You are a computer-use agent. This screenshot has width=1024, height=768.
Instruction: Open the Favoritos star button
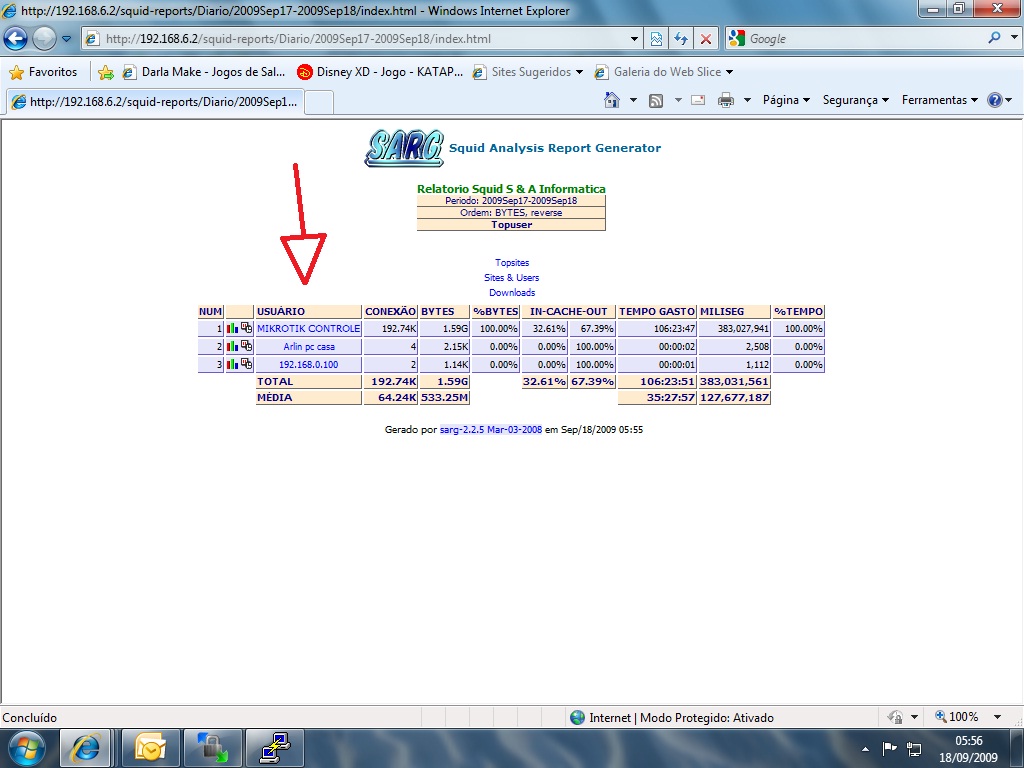(x=44, y=72)
